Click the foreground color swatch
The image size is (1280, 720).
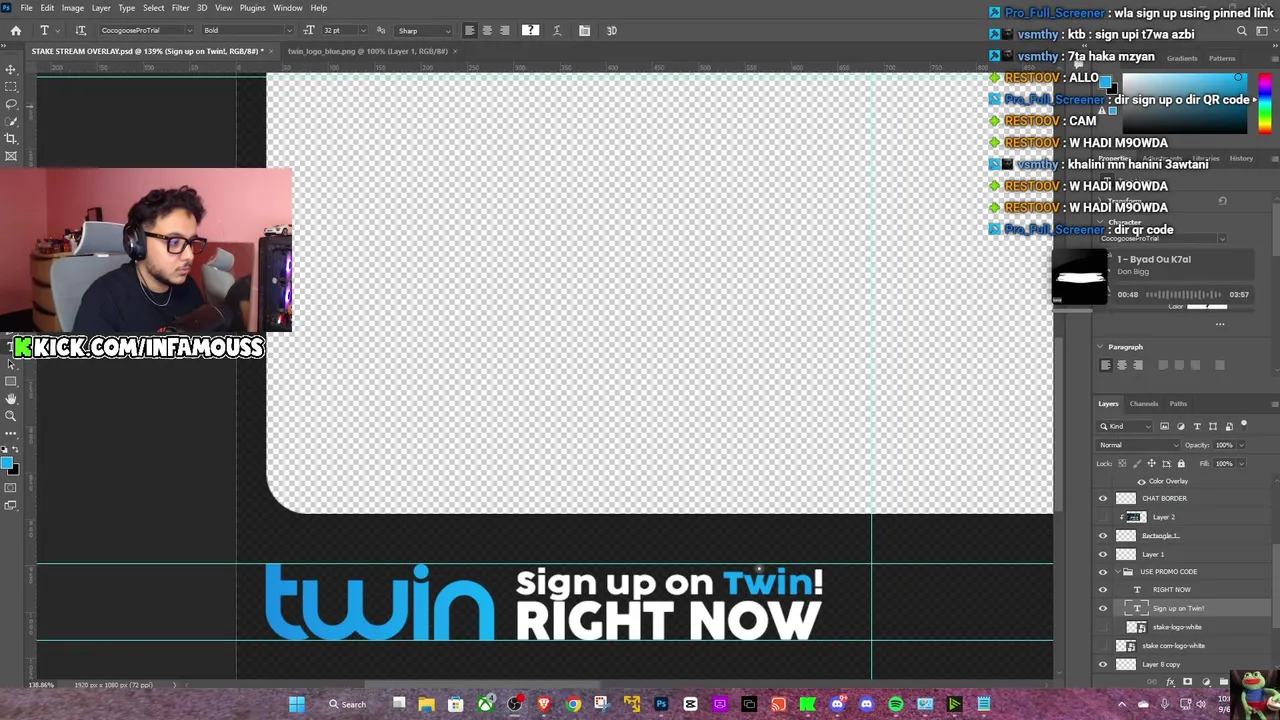[x=7, y=463]
